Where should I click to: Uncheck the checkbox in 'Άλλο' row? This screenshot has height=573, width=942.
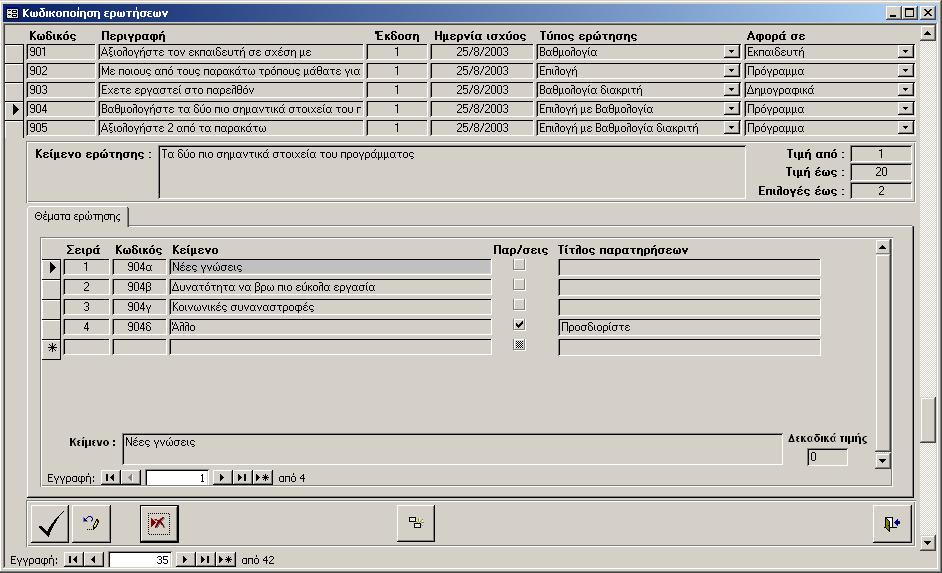tap(518, 325)
